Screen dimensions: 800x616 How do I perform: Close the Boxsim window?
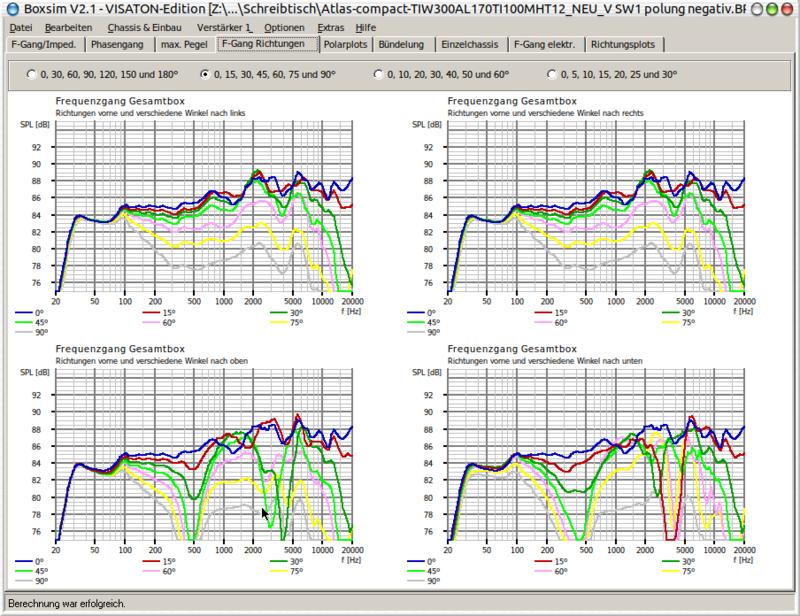pos(788,8)
